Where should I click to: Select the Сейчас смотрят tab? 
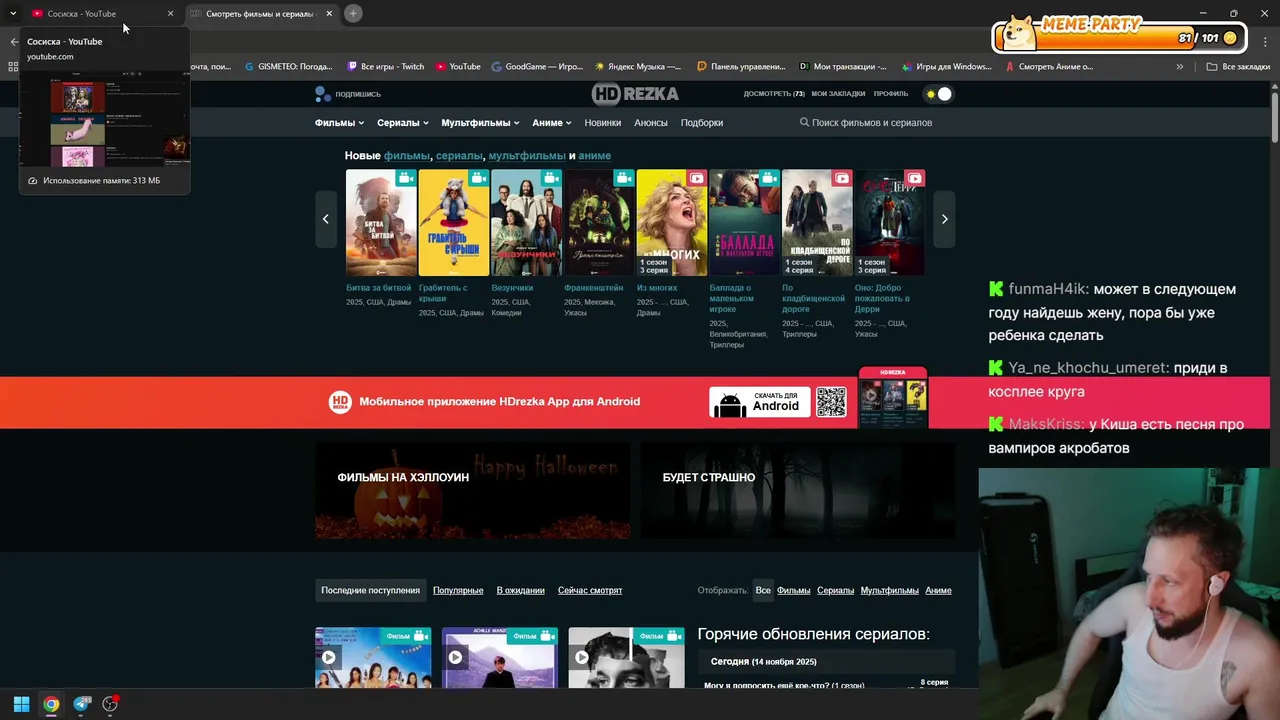(590, 591)
